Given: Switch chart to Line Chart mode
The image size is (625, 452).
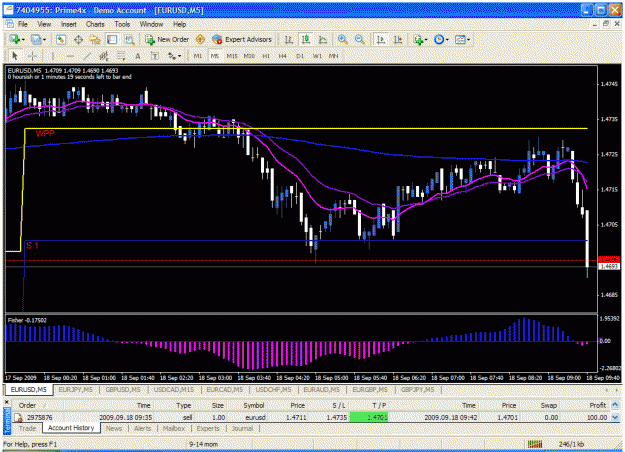Looking at the screenshot, I should (x=323, y=39).
